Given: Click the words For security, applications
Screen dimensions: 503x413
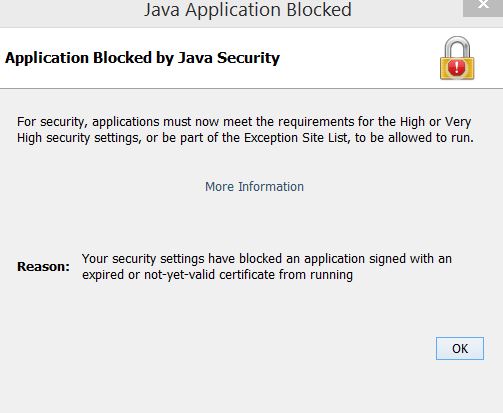Looking at the screenshot, I should tap(88, 122).
